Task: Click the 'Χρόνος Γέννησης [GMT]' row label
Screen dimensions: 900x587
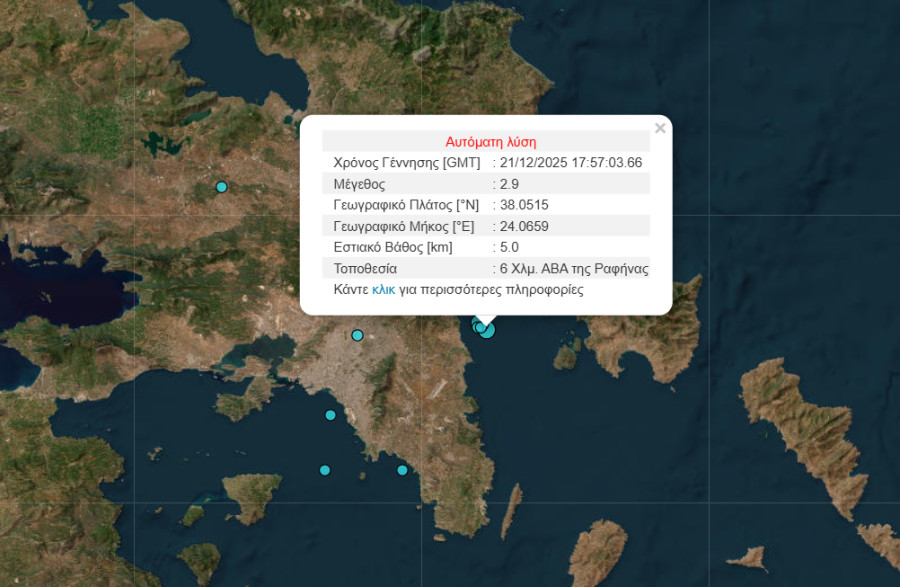Action: coord(406,163)
